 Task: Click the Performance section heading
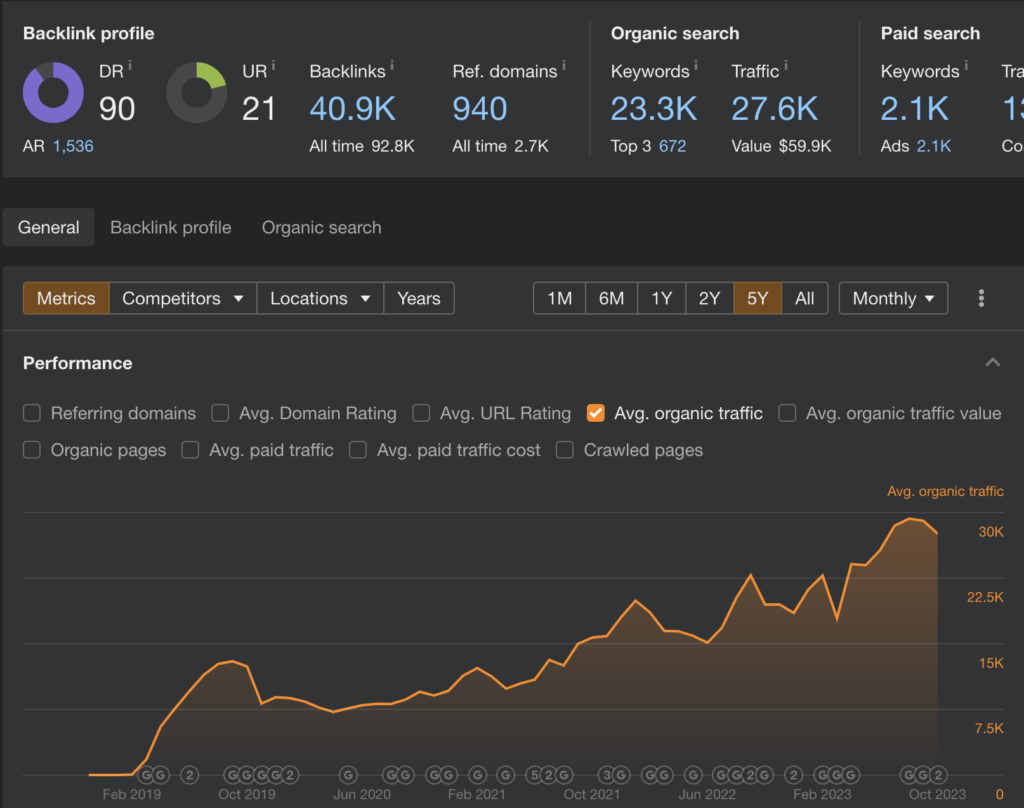point(78,363)
